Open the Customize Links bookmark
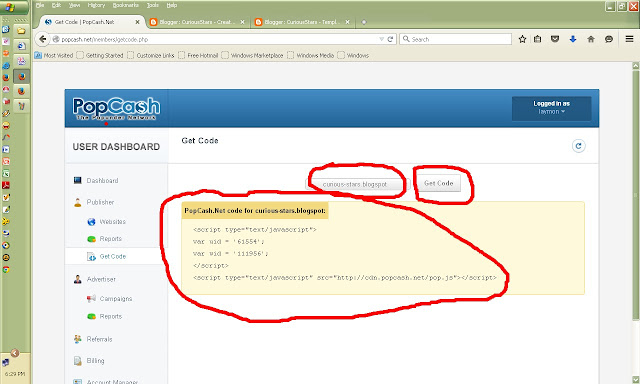The image size is (640, 384). click(151, 55)
